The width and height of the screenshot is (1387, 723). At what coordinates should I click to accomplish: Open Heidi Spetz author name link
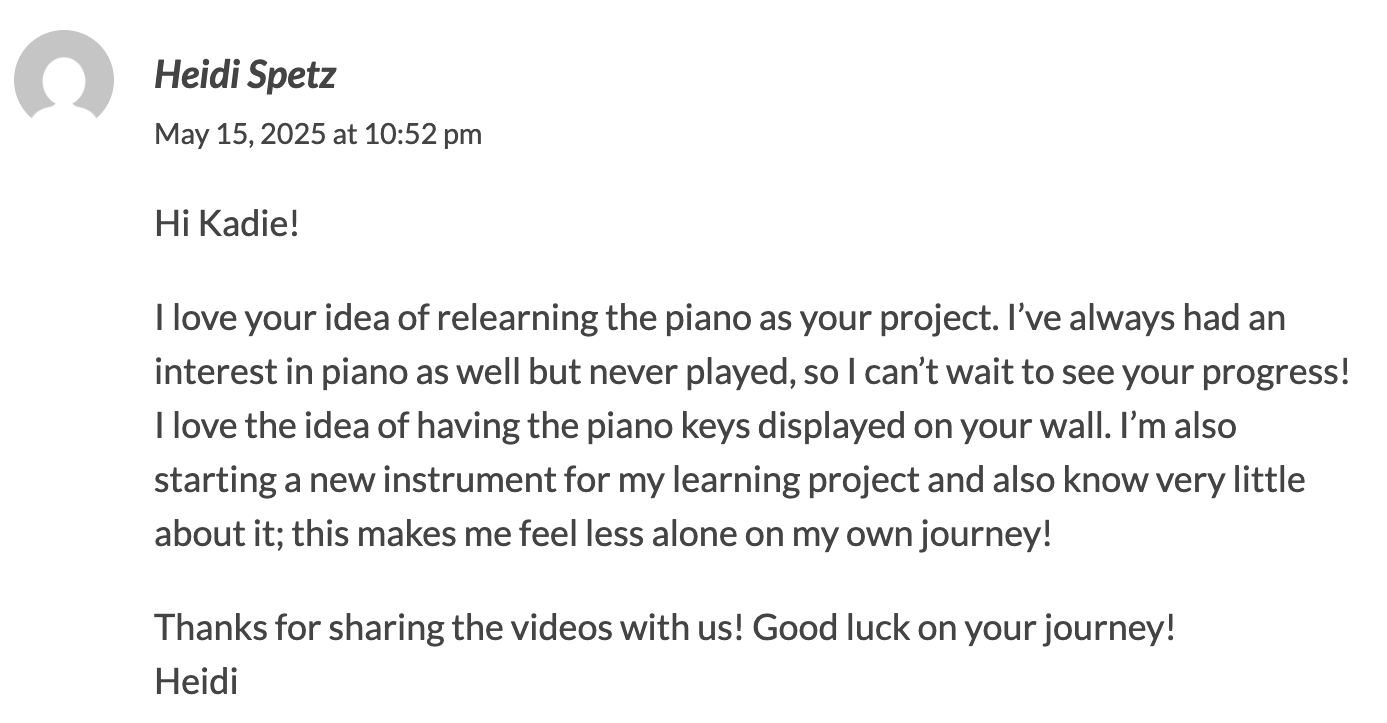pos(245,76)
